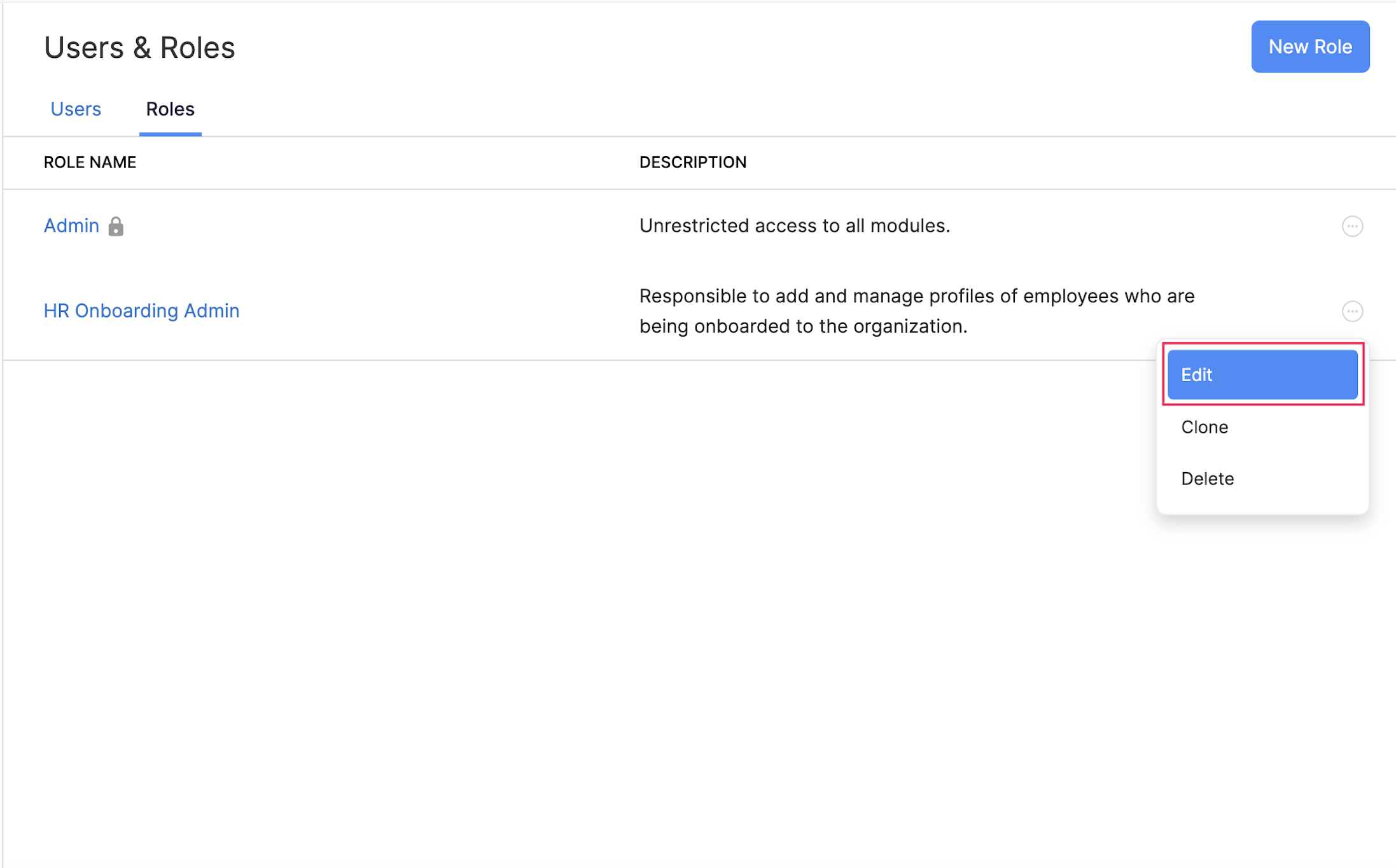This screenshot has width=1396, height=868.
Task: Select Delete from the role actions menu
Action: coord(1207,479)
